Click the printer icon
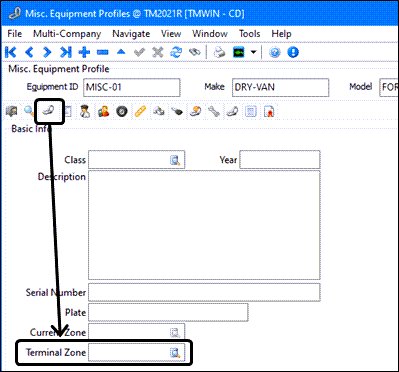This screenshot has width=399, height=372. [x=219, y=52]
